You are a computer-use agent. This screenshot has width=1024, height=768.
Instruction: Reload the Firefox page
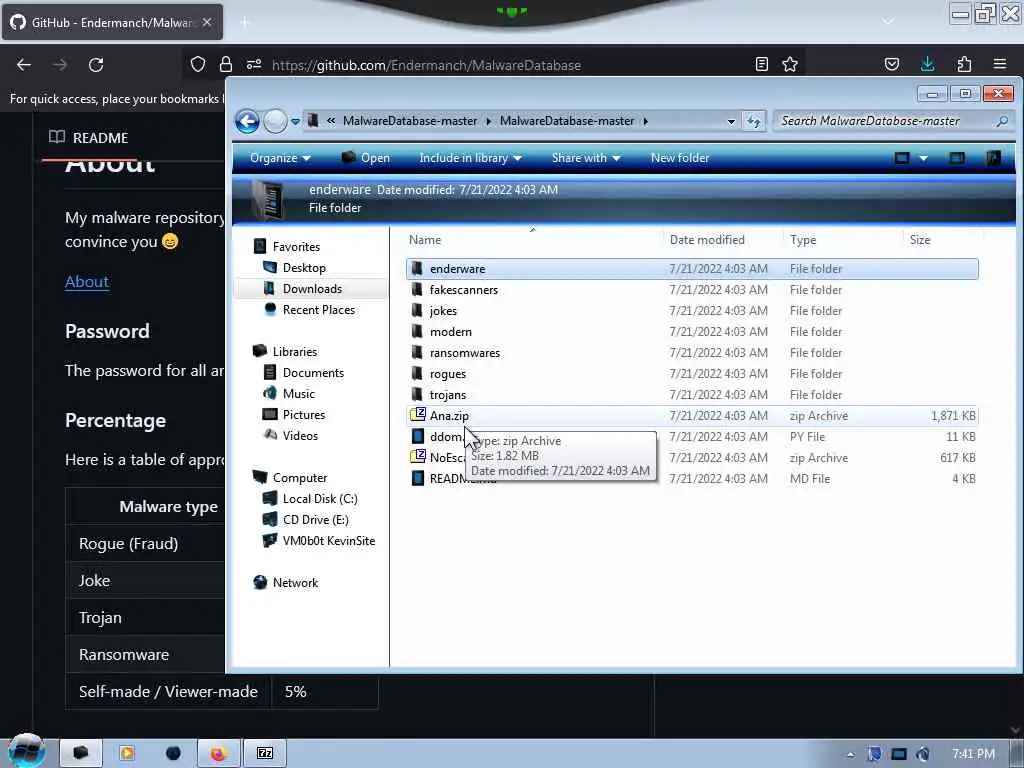tap(96, 65)
